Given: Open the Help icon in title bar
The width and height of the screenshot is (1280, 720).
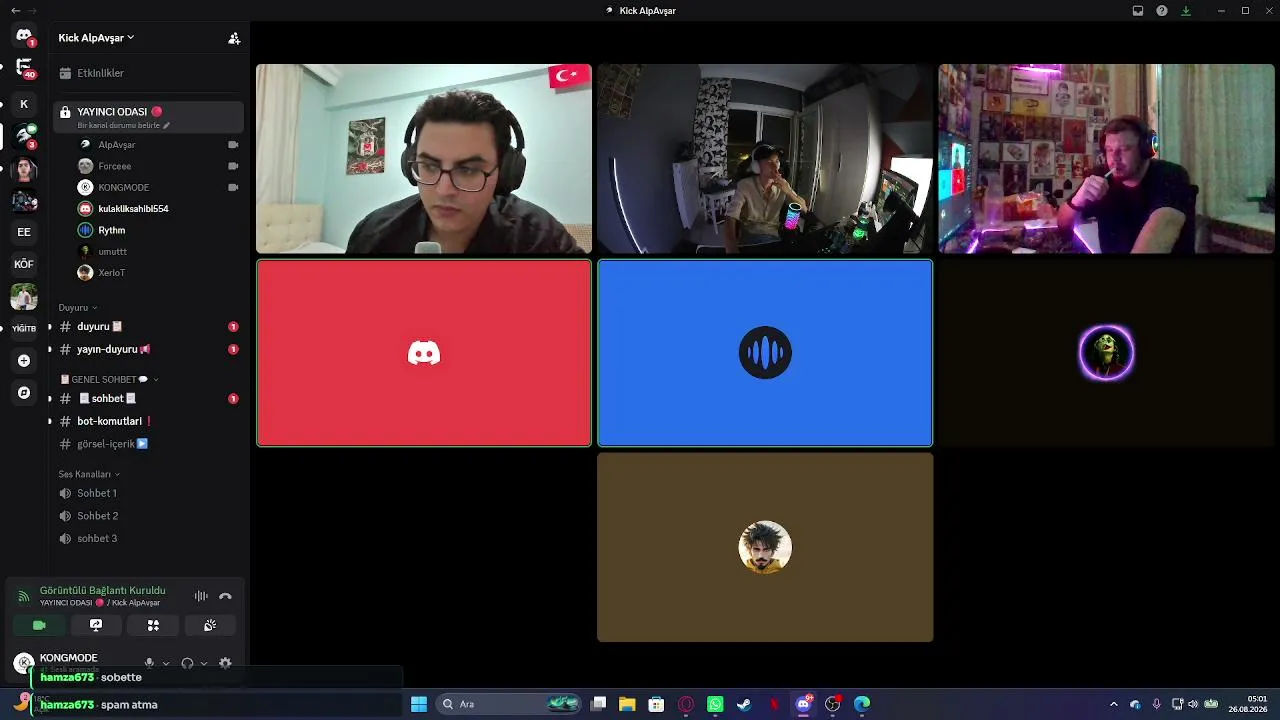Looking at the screenshot, I should point(1162,11).
